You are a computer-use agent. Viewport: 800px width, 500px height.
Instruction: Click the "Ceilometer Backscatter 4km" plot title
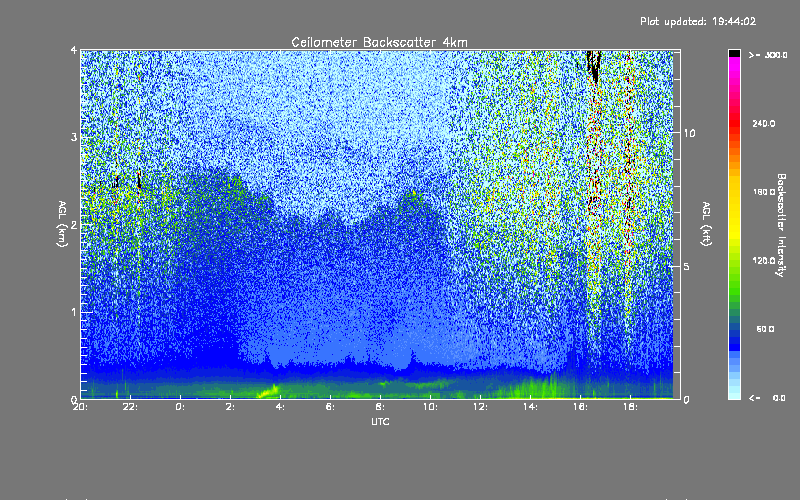(x=379, y=42)
